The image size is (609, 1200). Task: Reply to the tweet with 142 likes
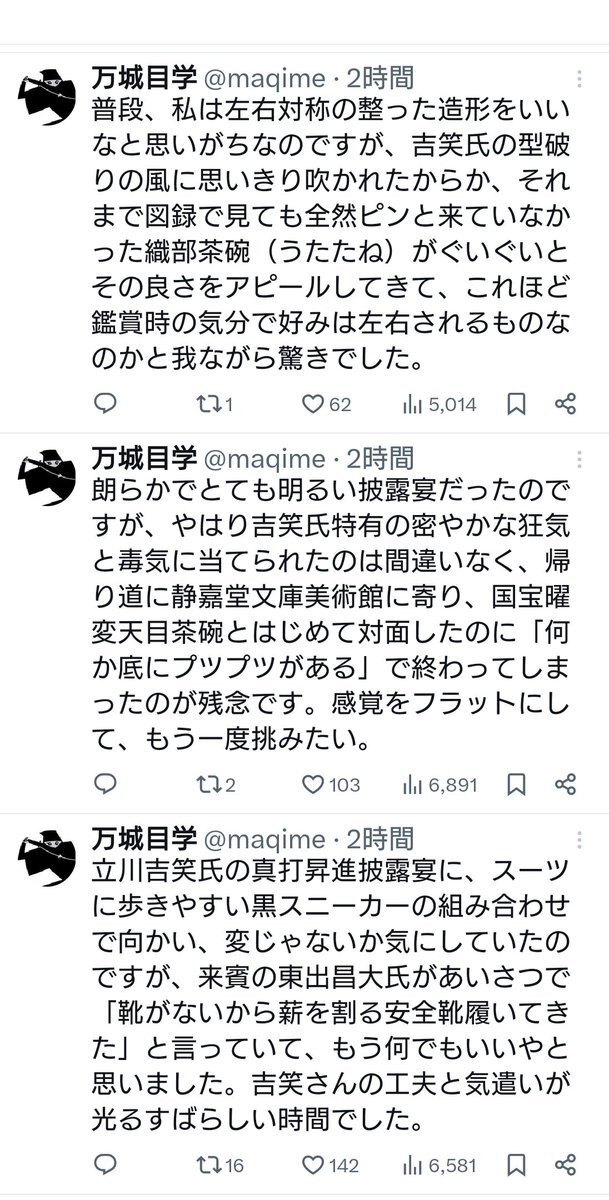106,1164
